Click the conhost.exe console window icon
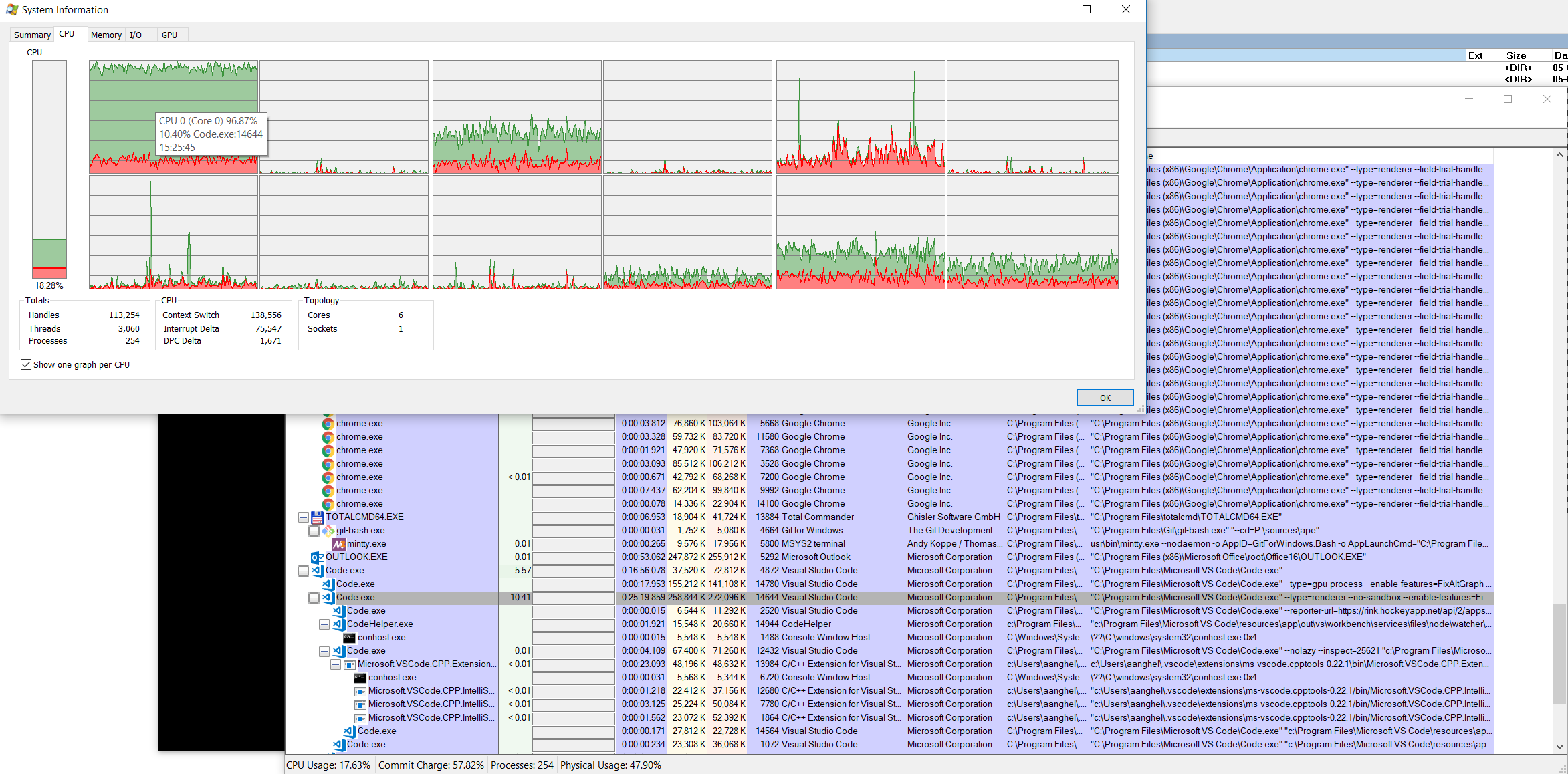1568x774 pixels. [x=348, y=637]
